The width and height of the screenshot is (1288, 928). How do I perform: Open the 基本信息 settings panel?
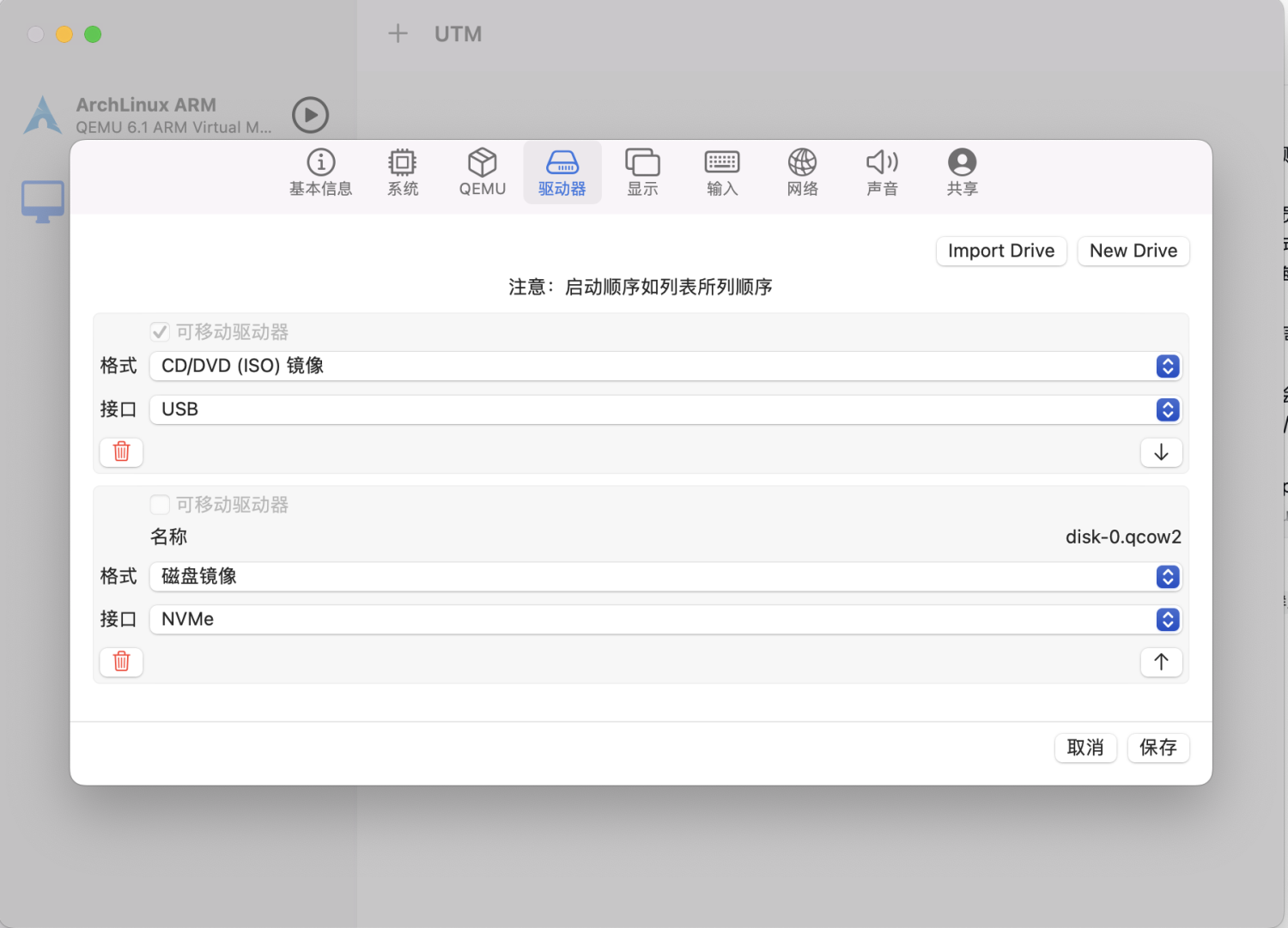[320, 172]
